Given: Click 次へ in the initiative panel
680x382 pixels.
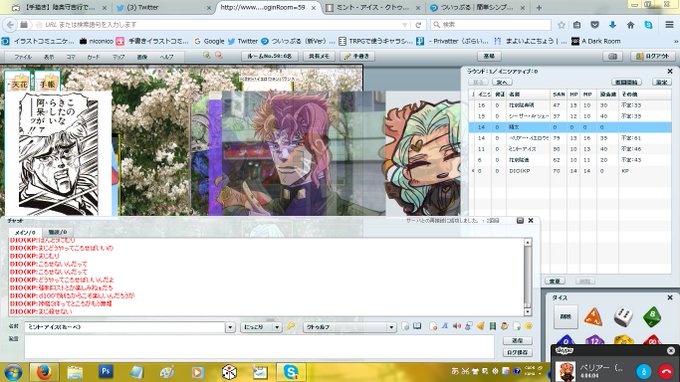Looking at the screenshot, I should pos(502,82).
